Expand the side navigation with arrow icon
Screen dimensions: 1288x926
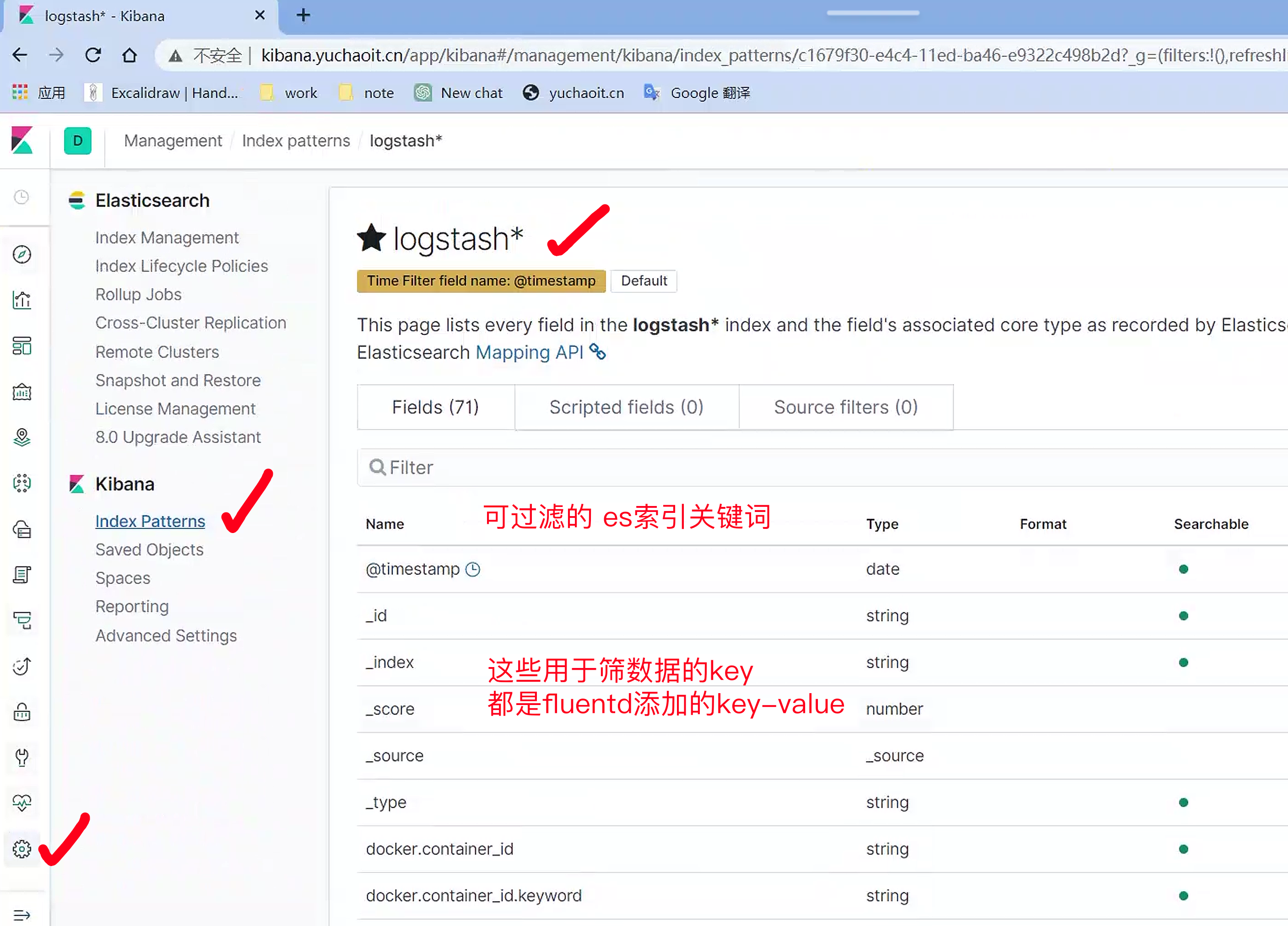click(22, 915)
